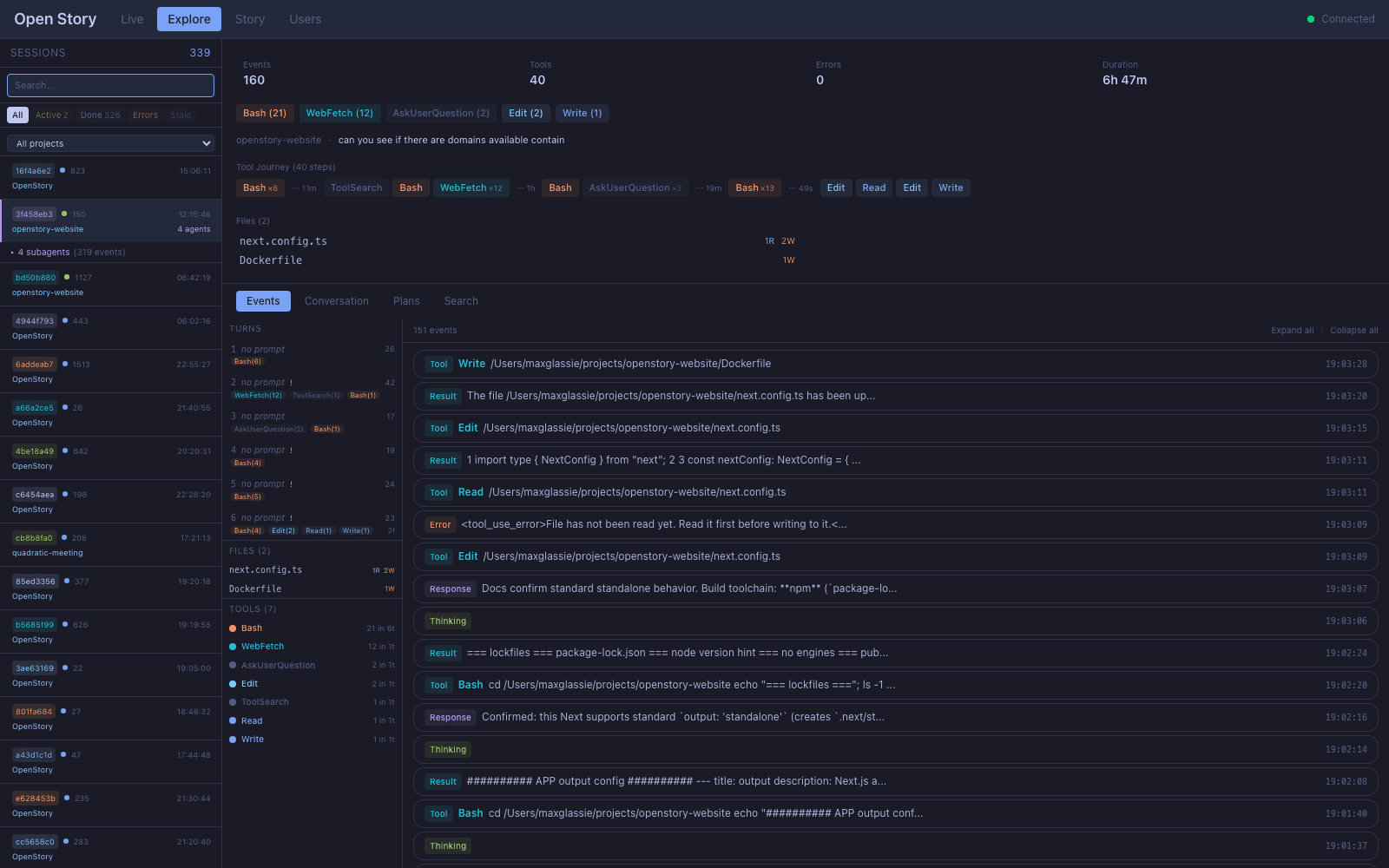Click Expand all events
Image resolution: width=1389 pixels, height=868 pixels.
click(1293, 331)
